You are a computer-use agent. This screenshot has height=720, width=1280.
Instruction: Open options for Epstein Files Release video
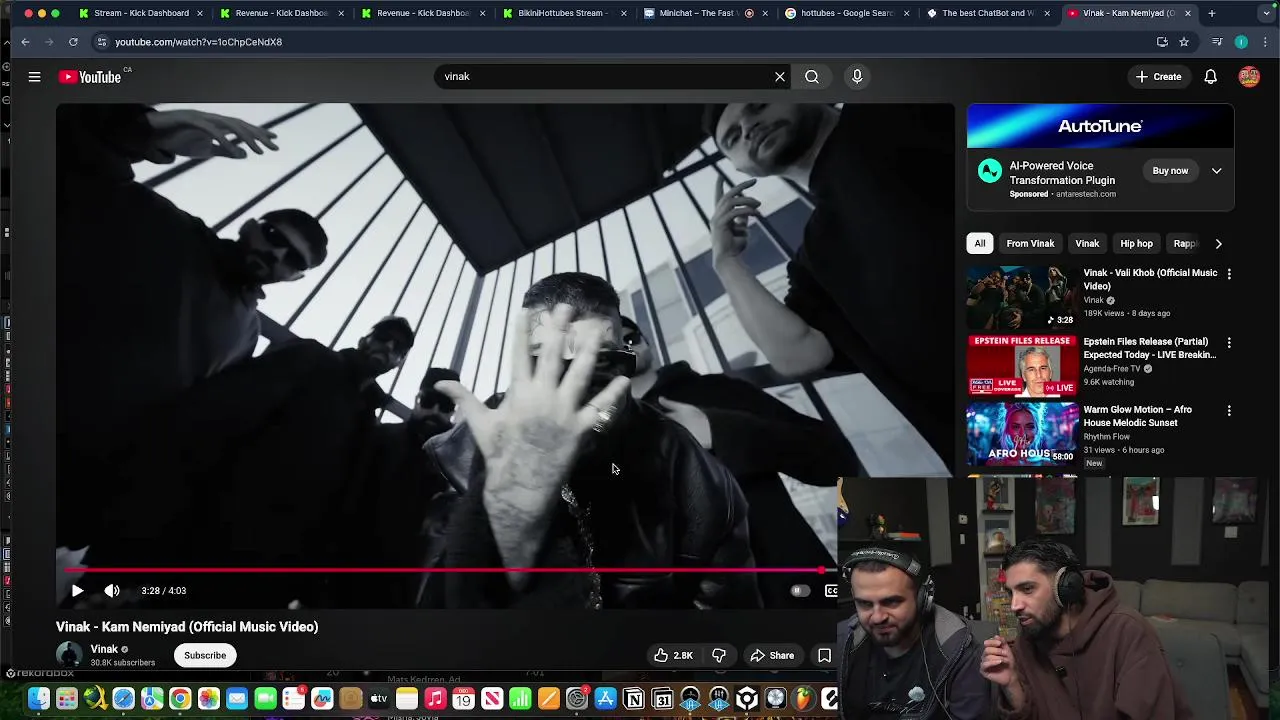click(x=1229, y=343)
